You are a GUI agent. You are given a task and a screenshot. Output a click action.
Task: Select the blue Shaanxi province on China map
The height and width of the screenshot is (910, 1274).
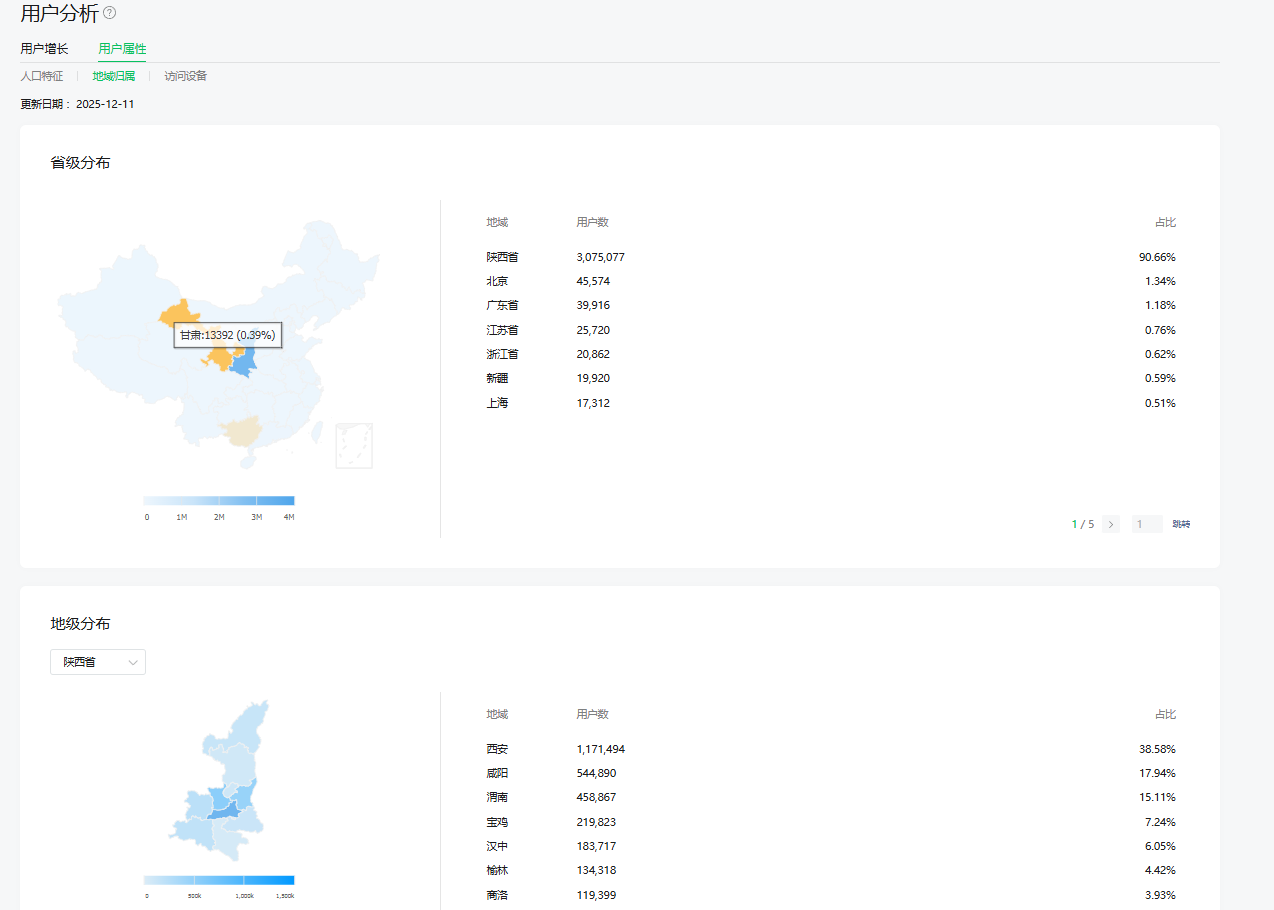[241, 362]
